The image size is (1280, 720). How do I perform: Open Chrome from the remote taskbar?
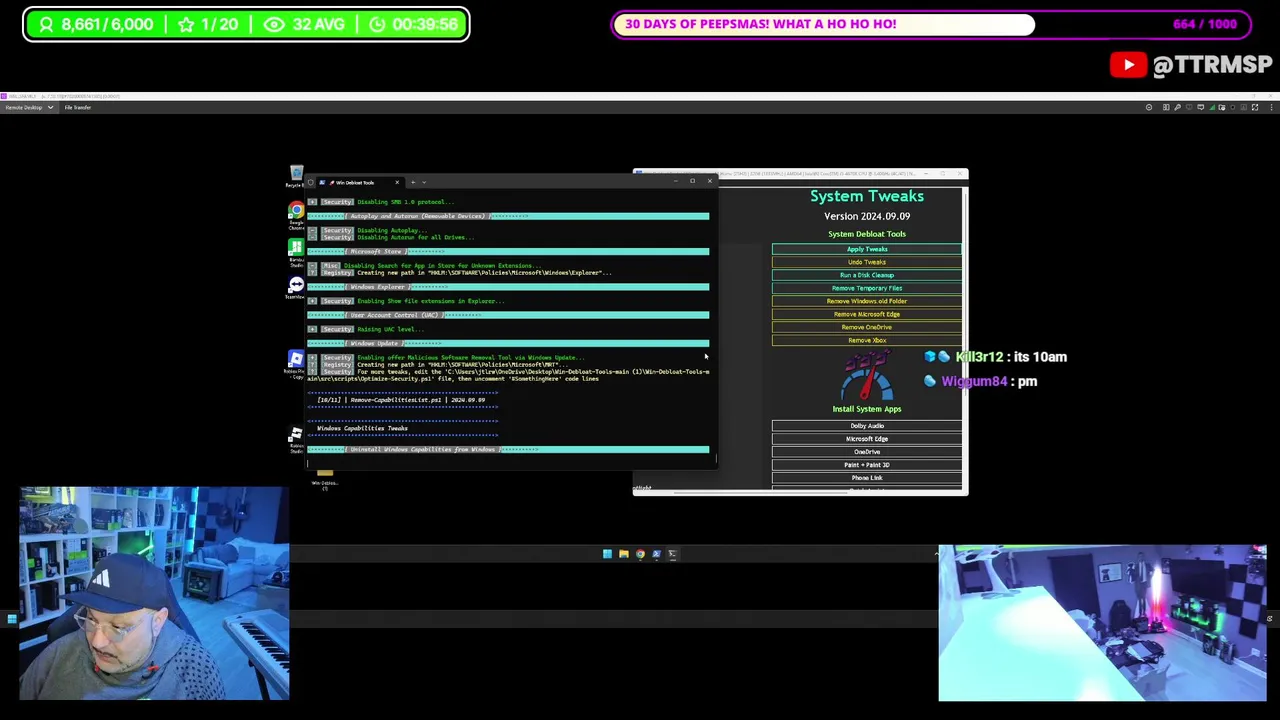[x=640, y=554]
